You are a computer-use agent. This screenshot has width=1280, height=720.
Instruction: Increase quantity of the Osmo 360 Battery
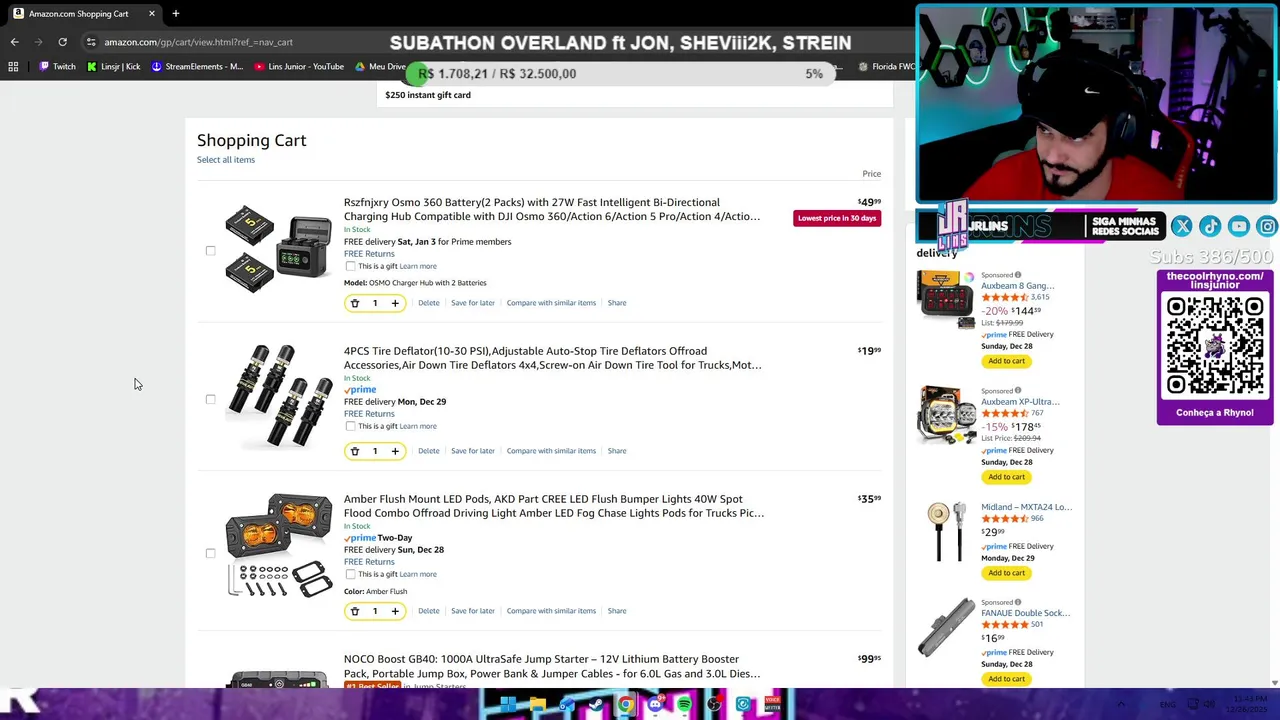[x=395, y=303]
